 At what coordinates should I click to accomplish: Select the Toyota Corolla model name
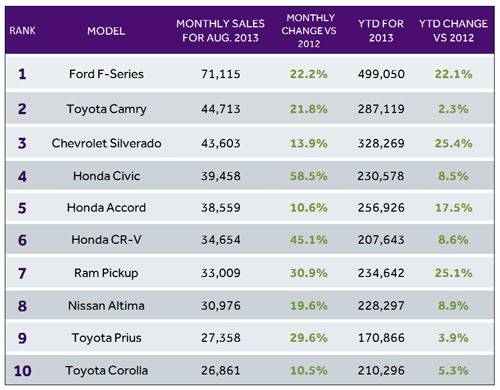coord(106,370)
